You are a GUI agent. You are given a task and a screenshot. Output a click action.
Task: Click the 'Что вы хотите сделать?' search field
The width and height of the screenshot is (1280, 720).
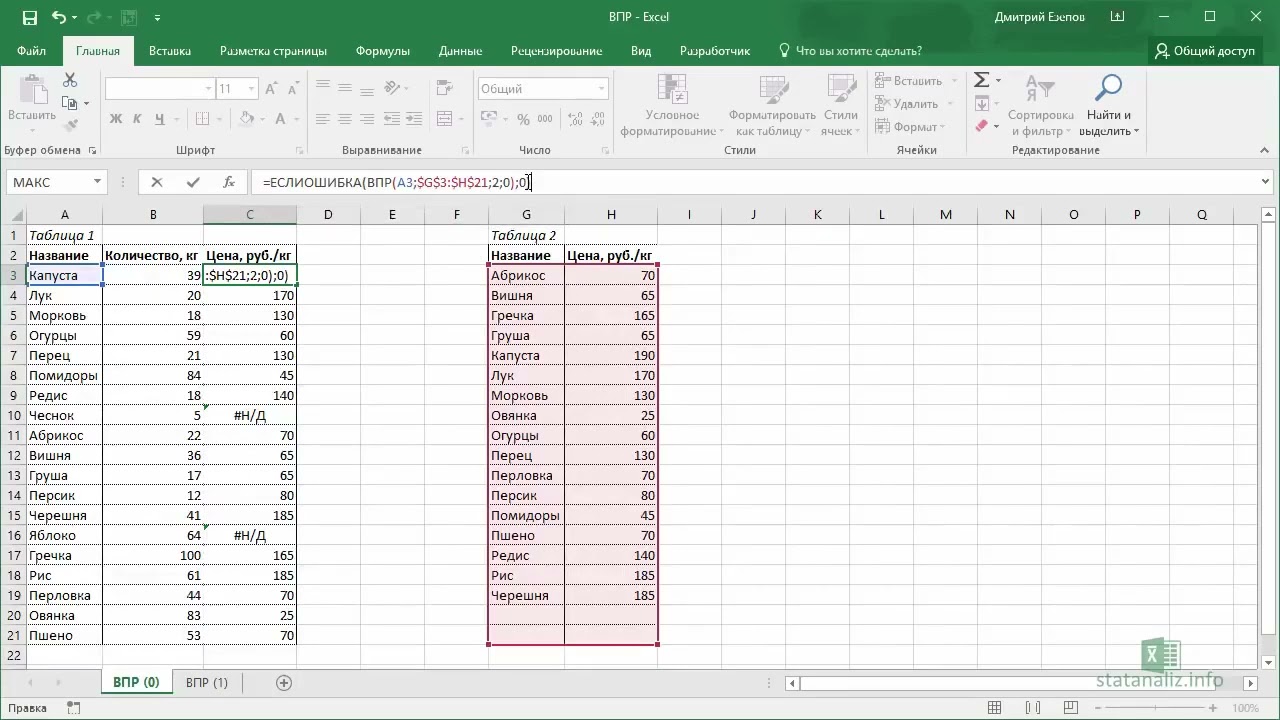[x=850, y=51]
